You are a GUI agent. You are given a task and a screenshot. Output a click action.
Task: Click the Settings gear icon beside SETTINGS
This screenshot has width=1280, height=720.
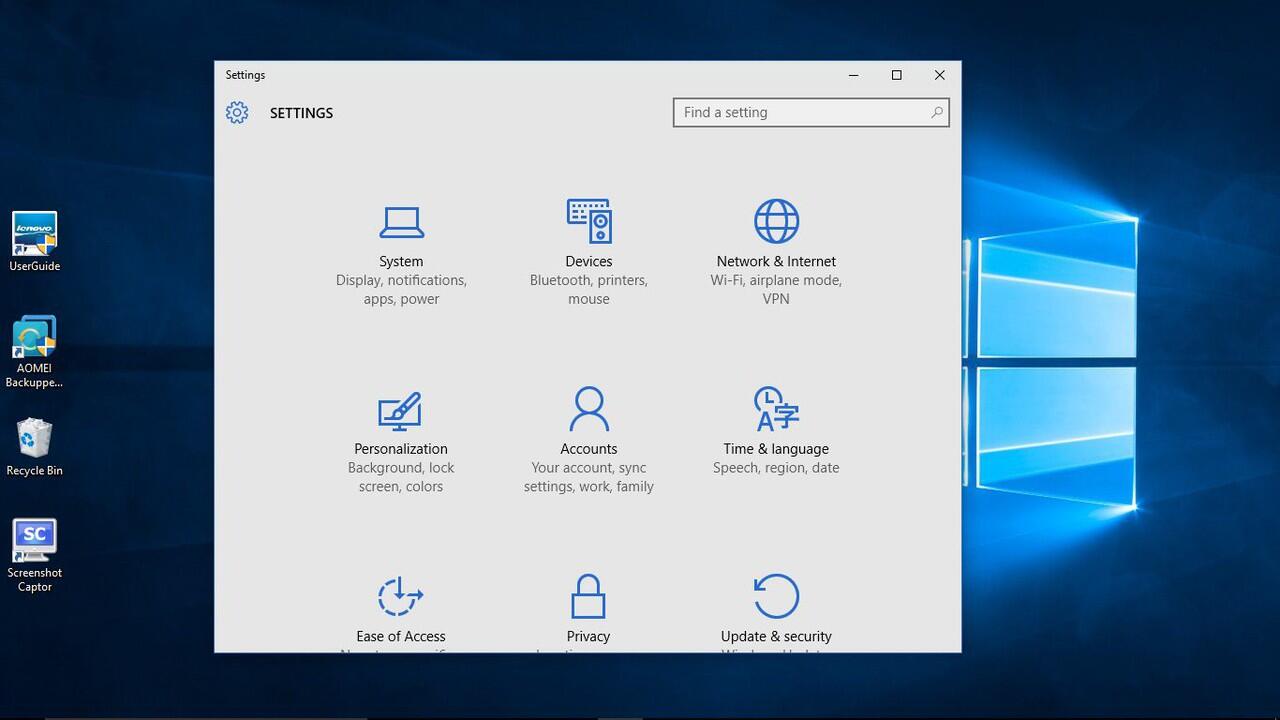click(x=237, y=113)
